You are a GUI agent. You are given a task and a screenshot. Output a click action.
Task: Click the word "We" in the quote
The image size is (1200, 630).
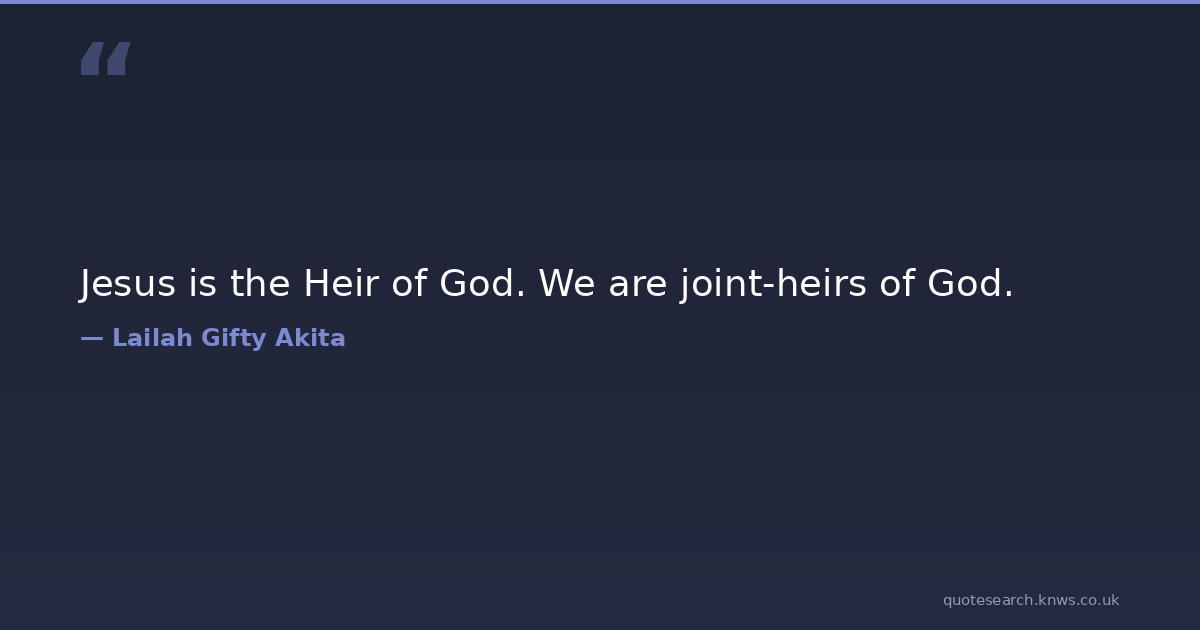coord(567,284)
